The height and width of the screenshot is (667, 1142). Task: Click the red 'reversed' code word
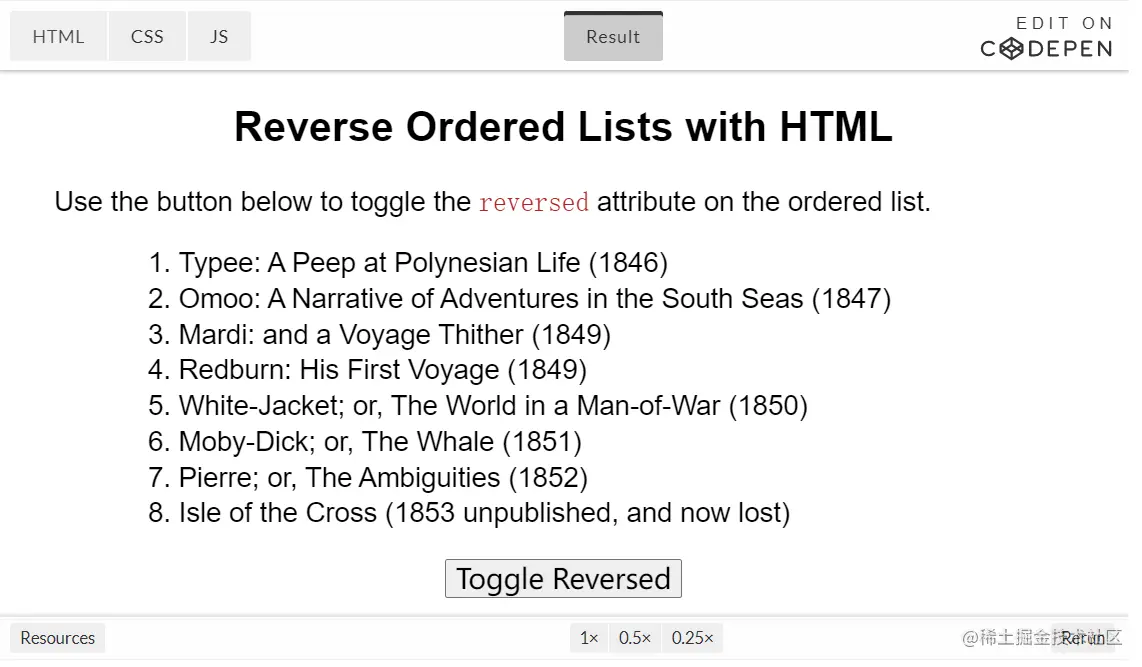point(534,202)
